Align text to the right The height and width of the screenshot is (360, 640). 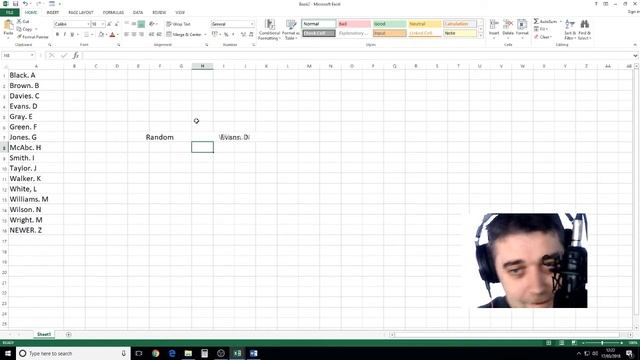point(141,35)
